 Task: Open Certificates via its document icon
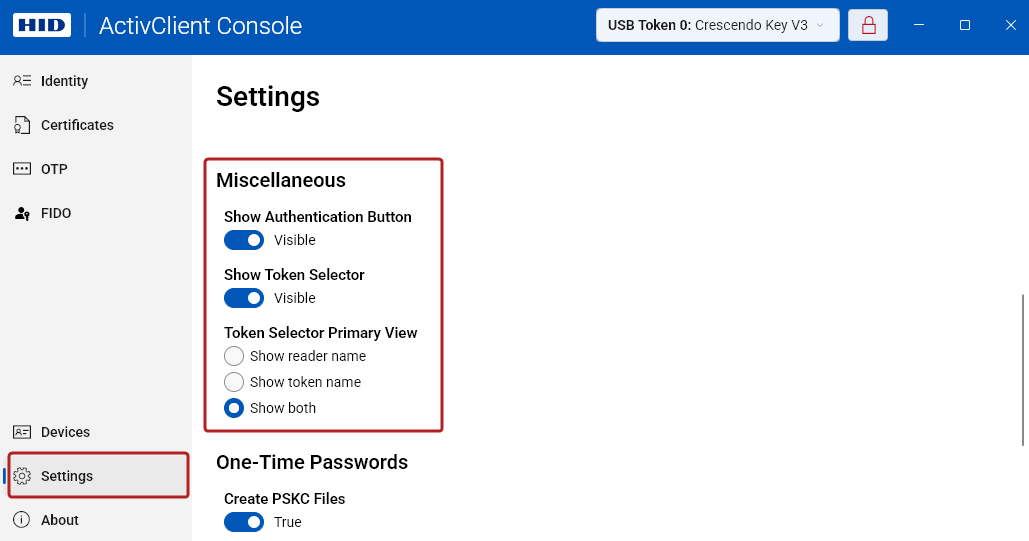(22, 125)
